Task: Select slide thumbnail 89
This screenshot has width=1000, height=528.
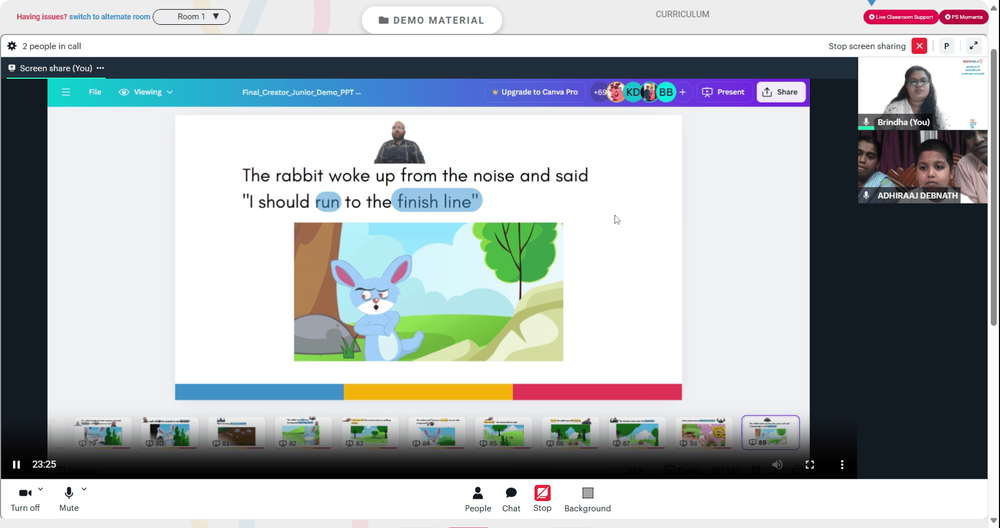Action: click(770, 433)
